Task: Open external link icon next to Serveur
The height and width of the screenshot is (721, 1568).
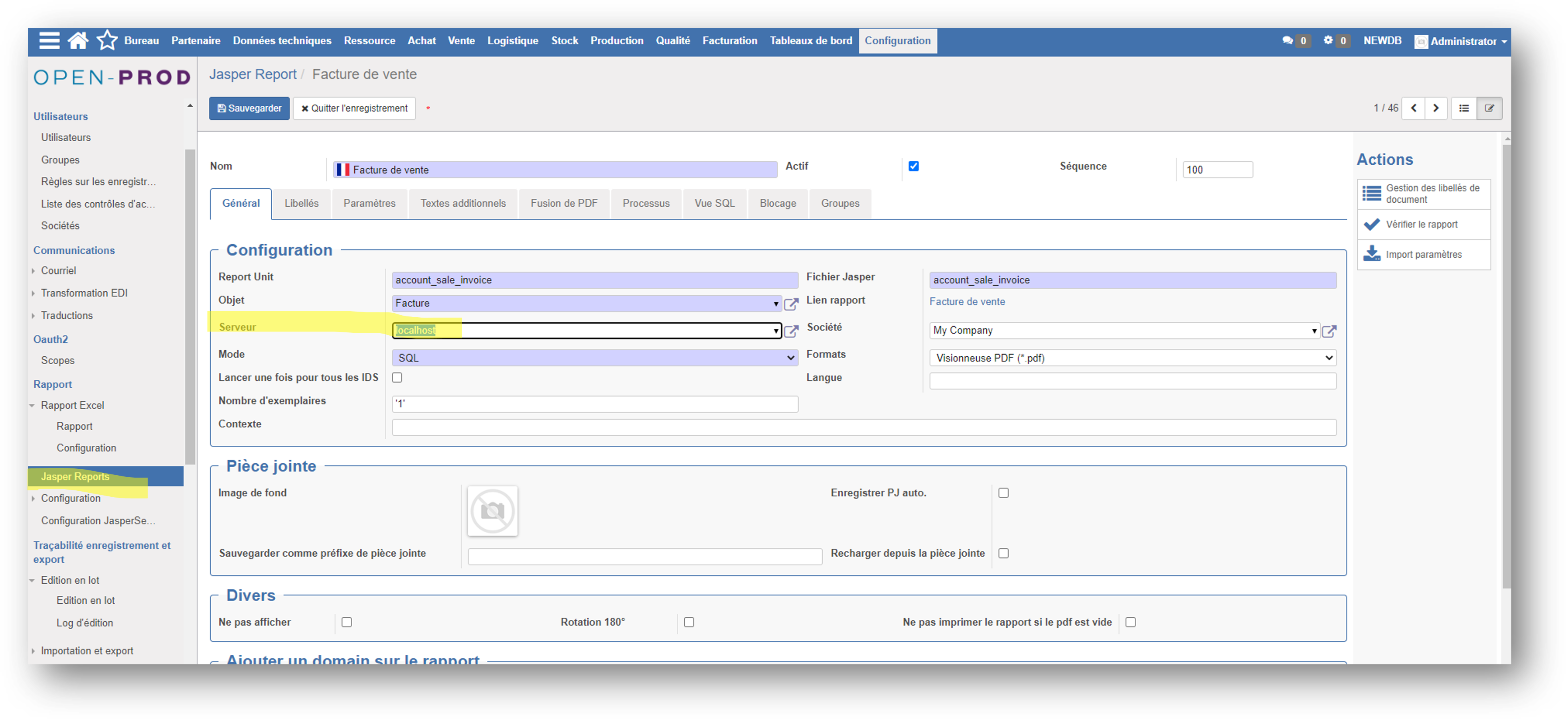Action: point(791,331)
